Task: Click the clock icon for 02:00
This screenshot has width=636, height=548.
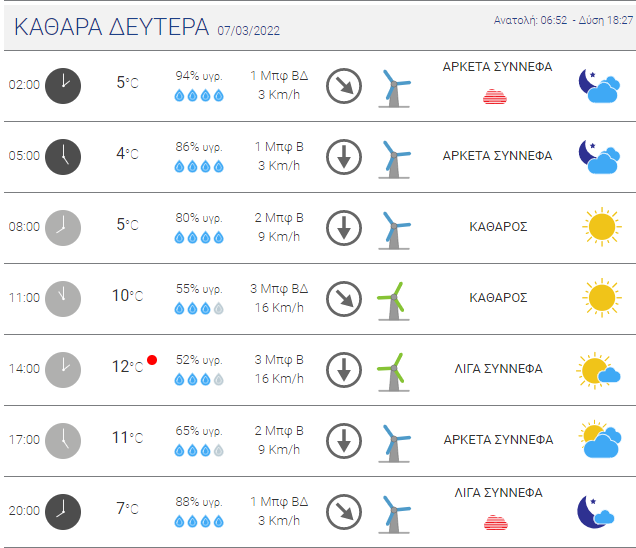Action: (63, 86)
